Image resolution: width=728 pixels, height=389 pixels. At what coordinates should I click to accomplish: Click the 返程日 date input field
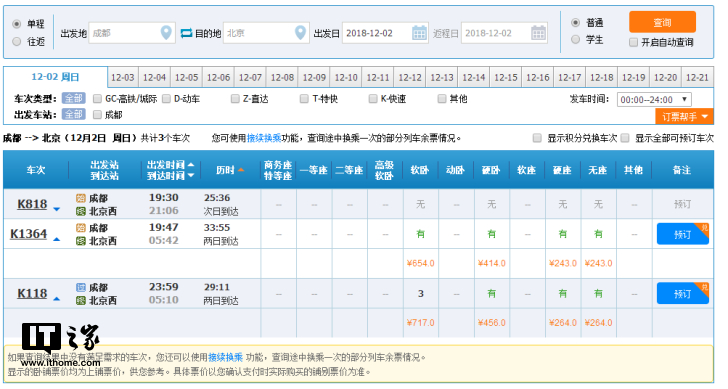pyautogui.click(x=504, y=33)
